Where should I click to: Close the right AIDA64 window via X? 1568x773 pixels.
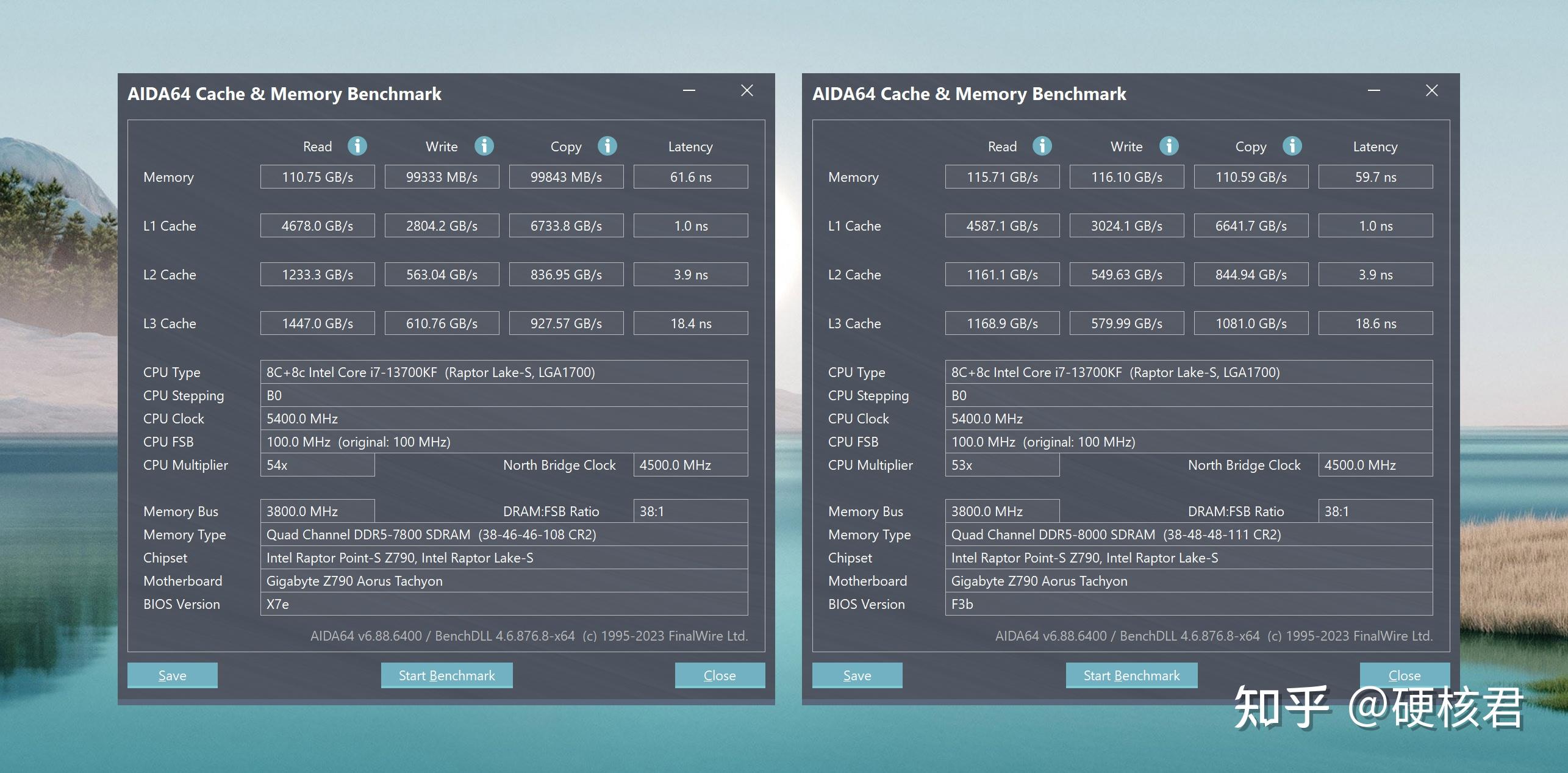click(1431, 90)
